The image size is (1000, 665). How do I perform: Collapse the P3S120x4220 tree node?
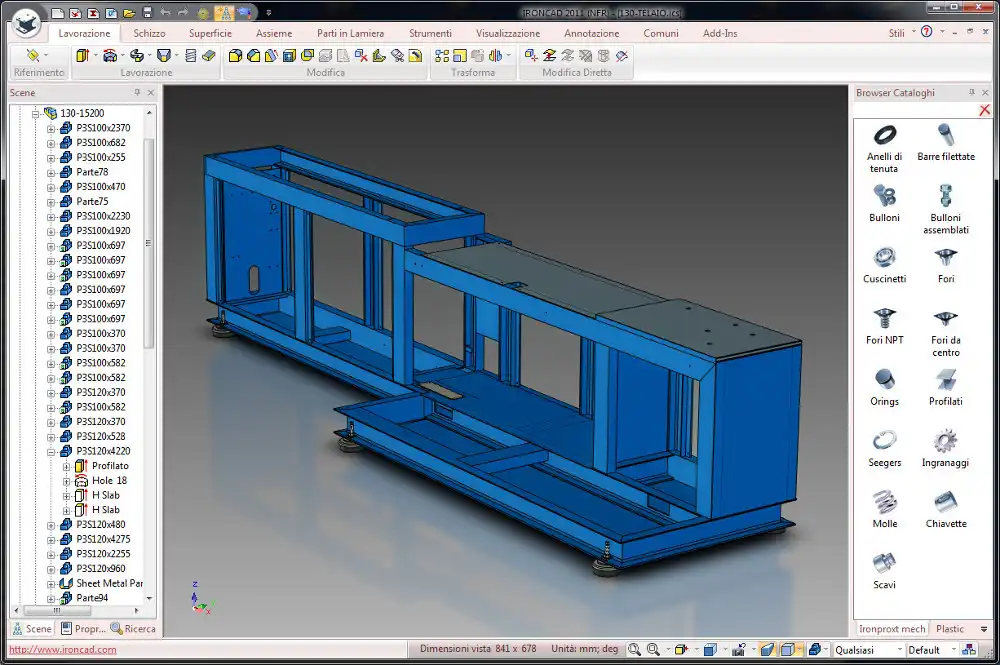point(52,451)
